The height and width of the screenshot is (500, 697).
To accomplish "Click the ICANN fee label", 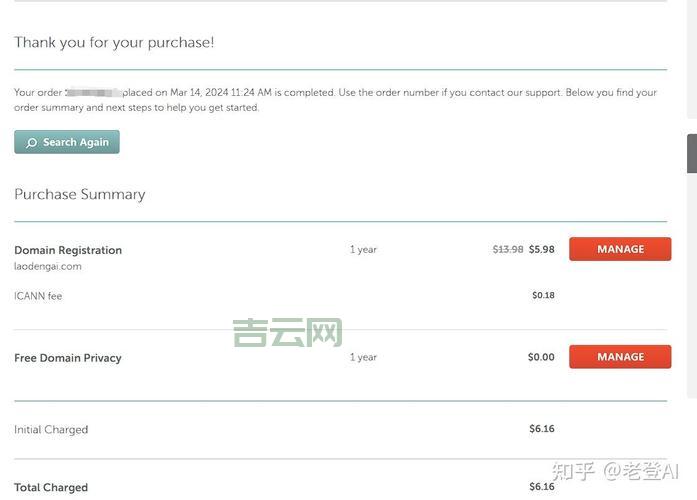I will click(38, 296).
